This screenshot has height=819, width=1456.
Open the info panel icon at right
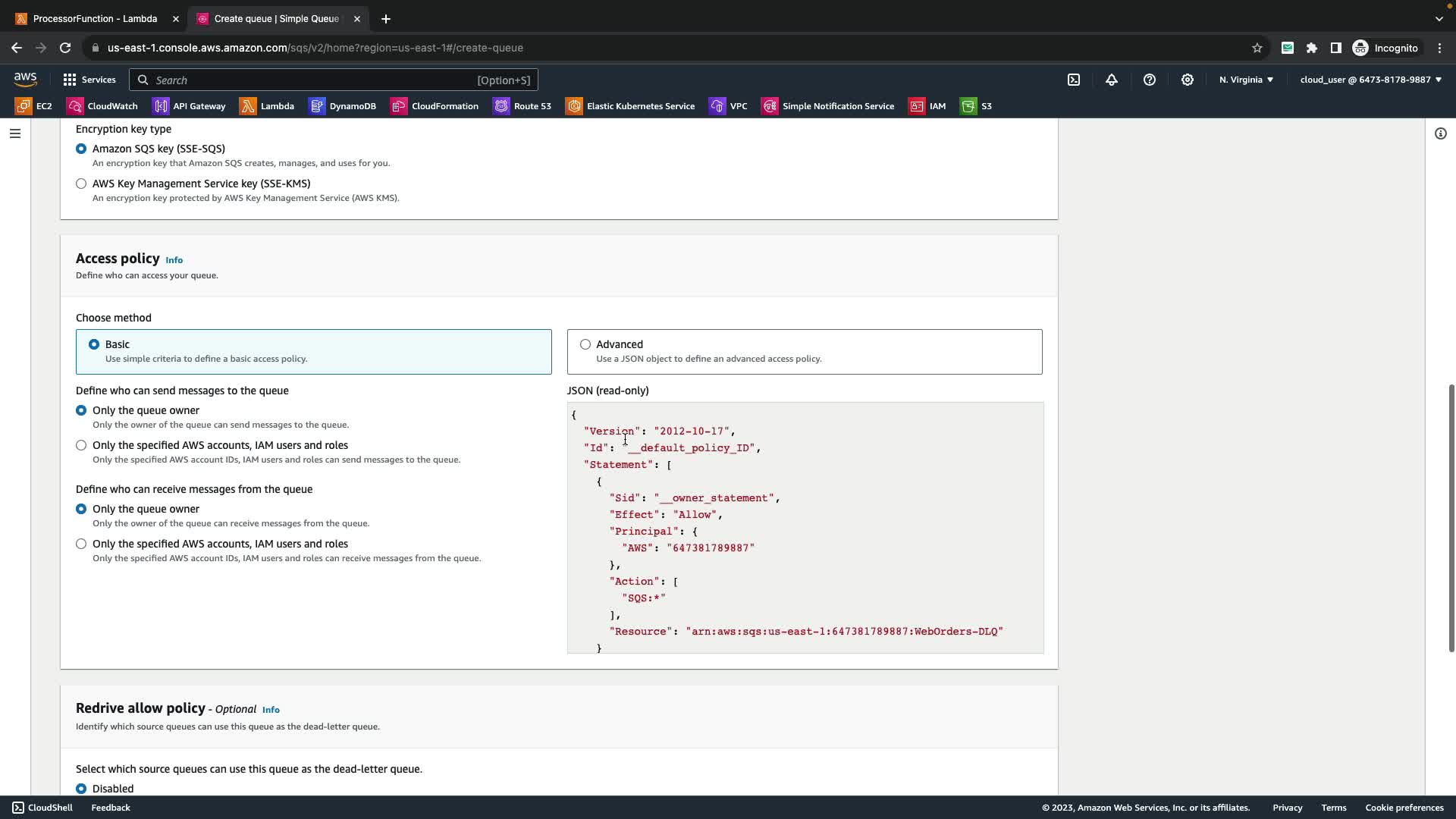[x=1440, y=133]
